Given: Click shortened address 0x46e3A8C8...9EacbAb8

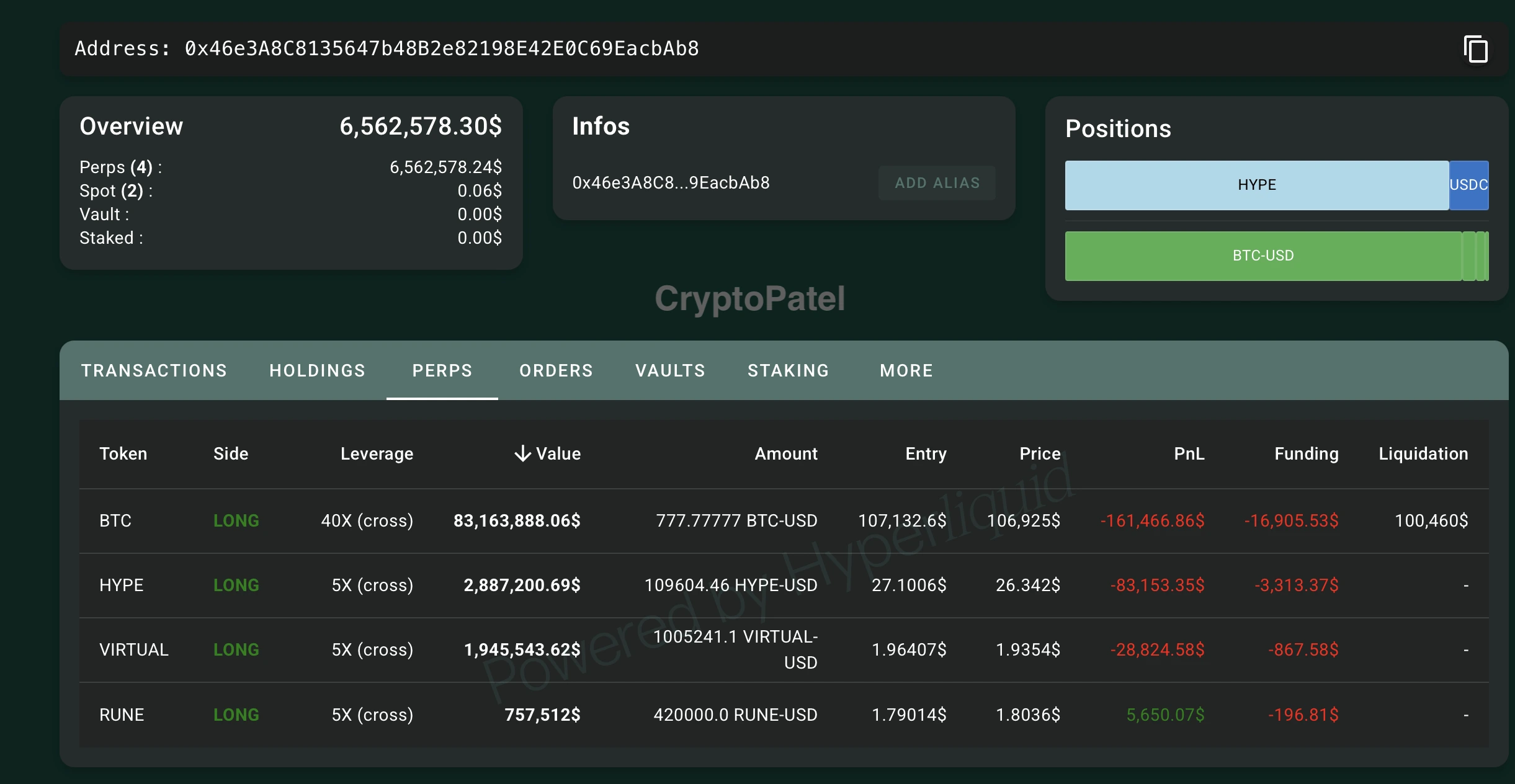Looking at the screenshot, I should click(671, 183).
